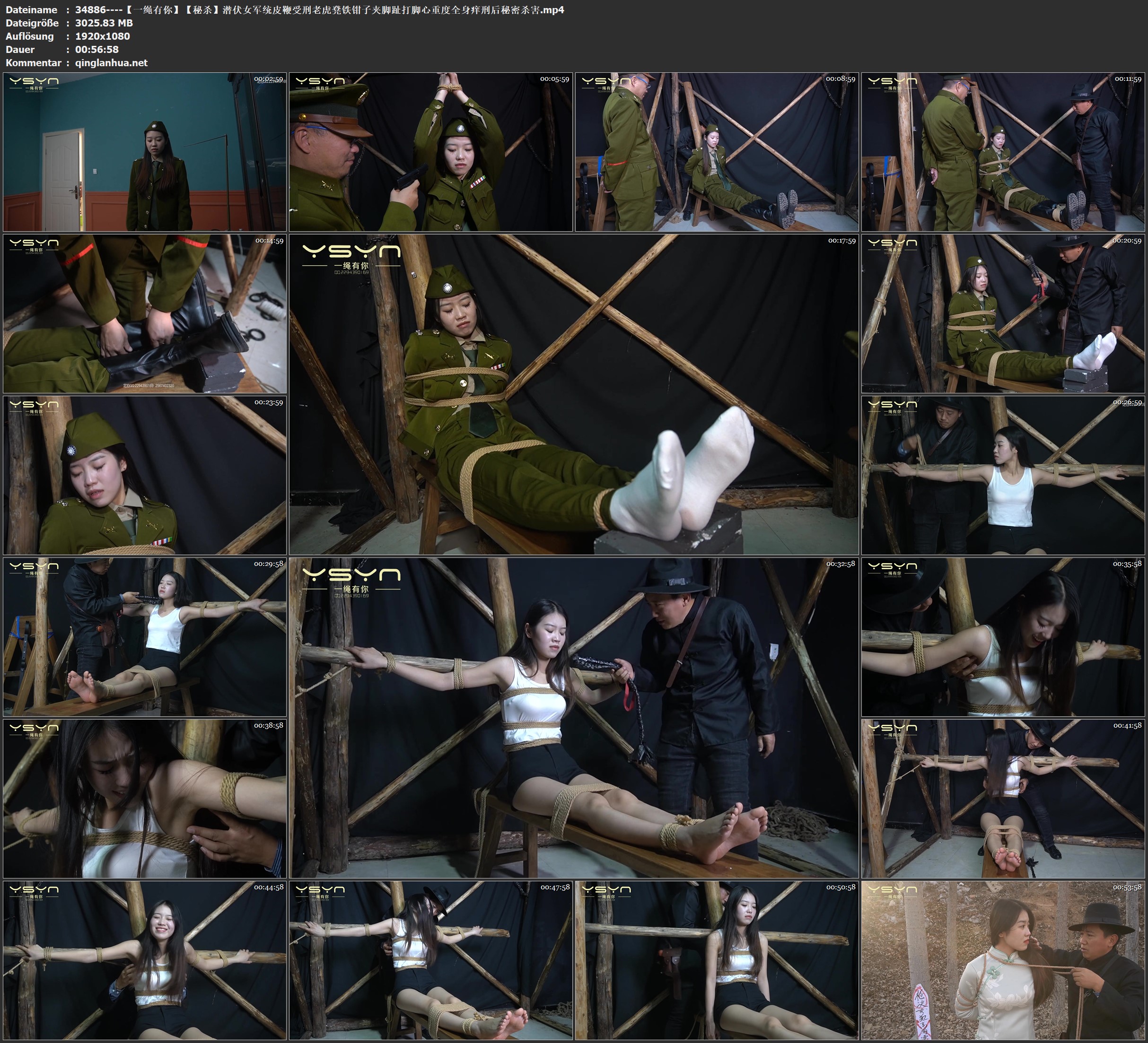Image resolution: width=1148 pixels, height=1043 pixels.
Task: Click the qinglanhua.net comment text
Action: pyautogui.click(x=111, y=63)
